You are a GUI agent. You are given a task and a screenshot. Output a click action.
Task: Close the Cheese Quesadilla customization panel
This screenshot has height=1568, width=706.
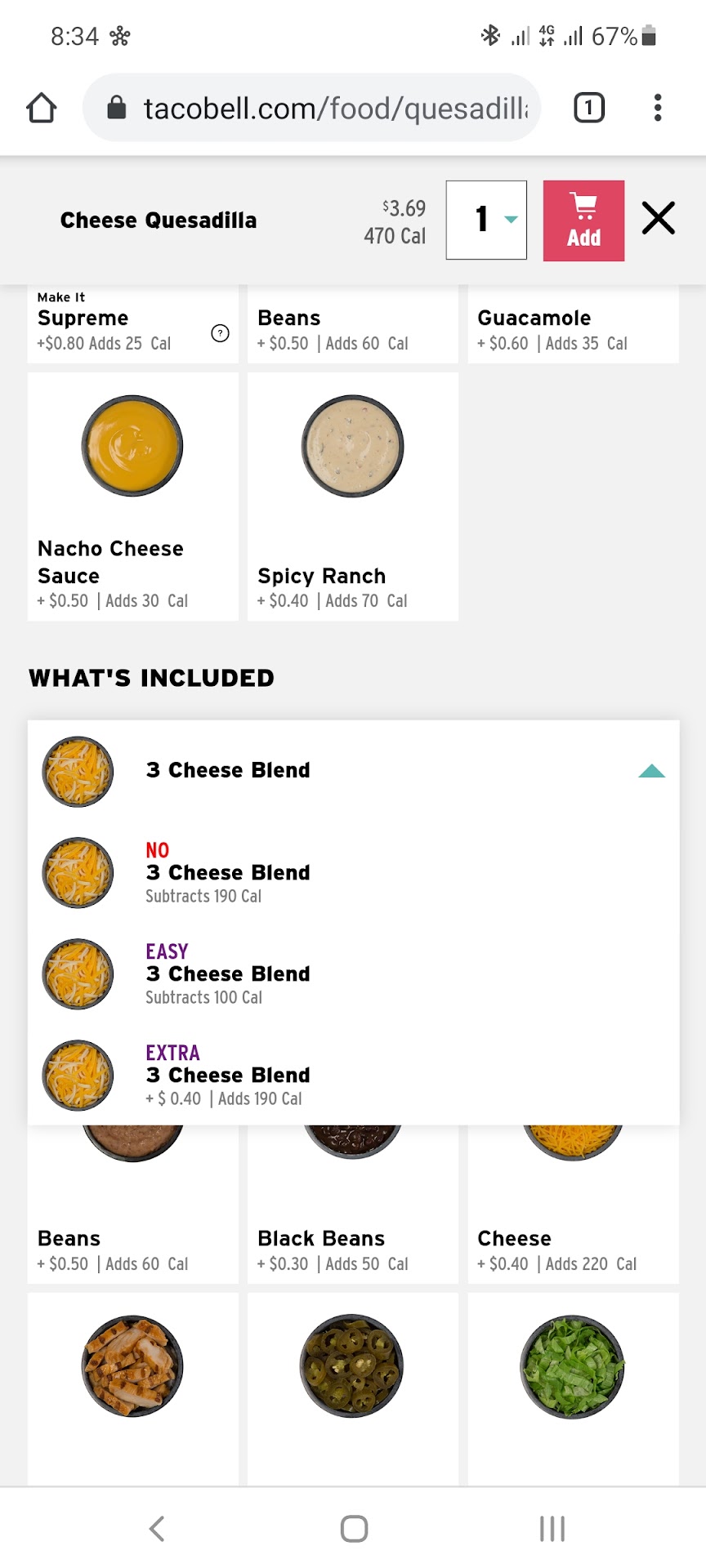tap(658, 219)
